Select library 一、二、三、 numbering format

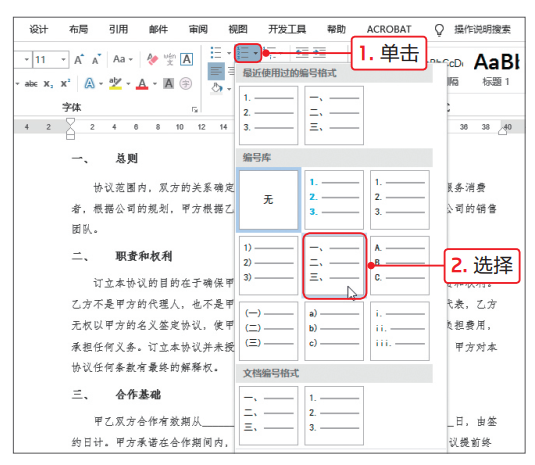coord(334,265)
